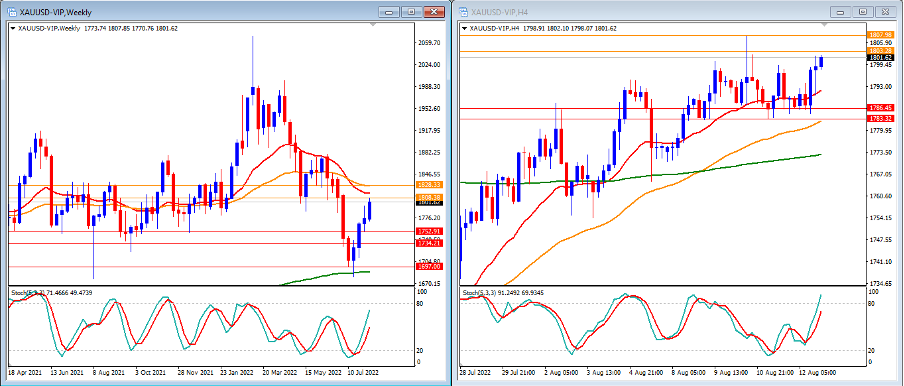The image size is (904, 386).
Task: Click the 1988.30 price scale value on Weekly chart
Action: click(430, 86)
